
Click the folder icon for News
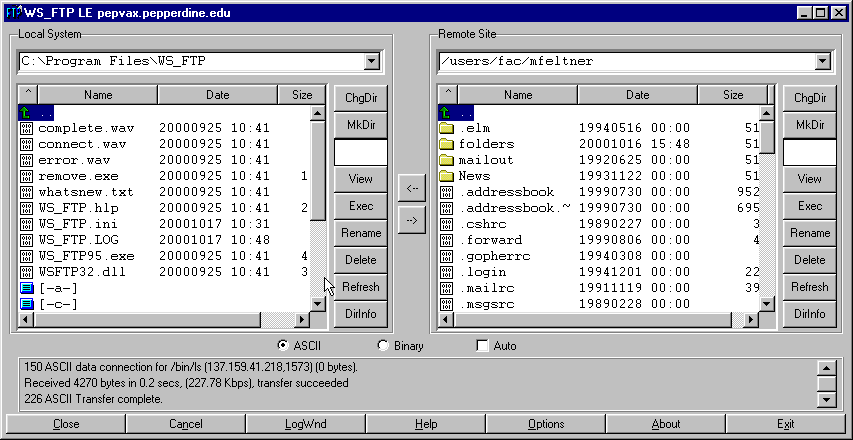tap(446, 176)
